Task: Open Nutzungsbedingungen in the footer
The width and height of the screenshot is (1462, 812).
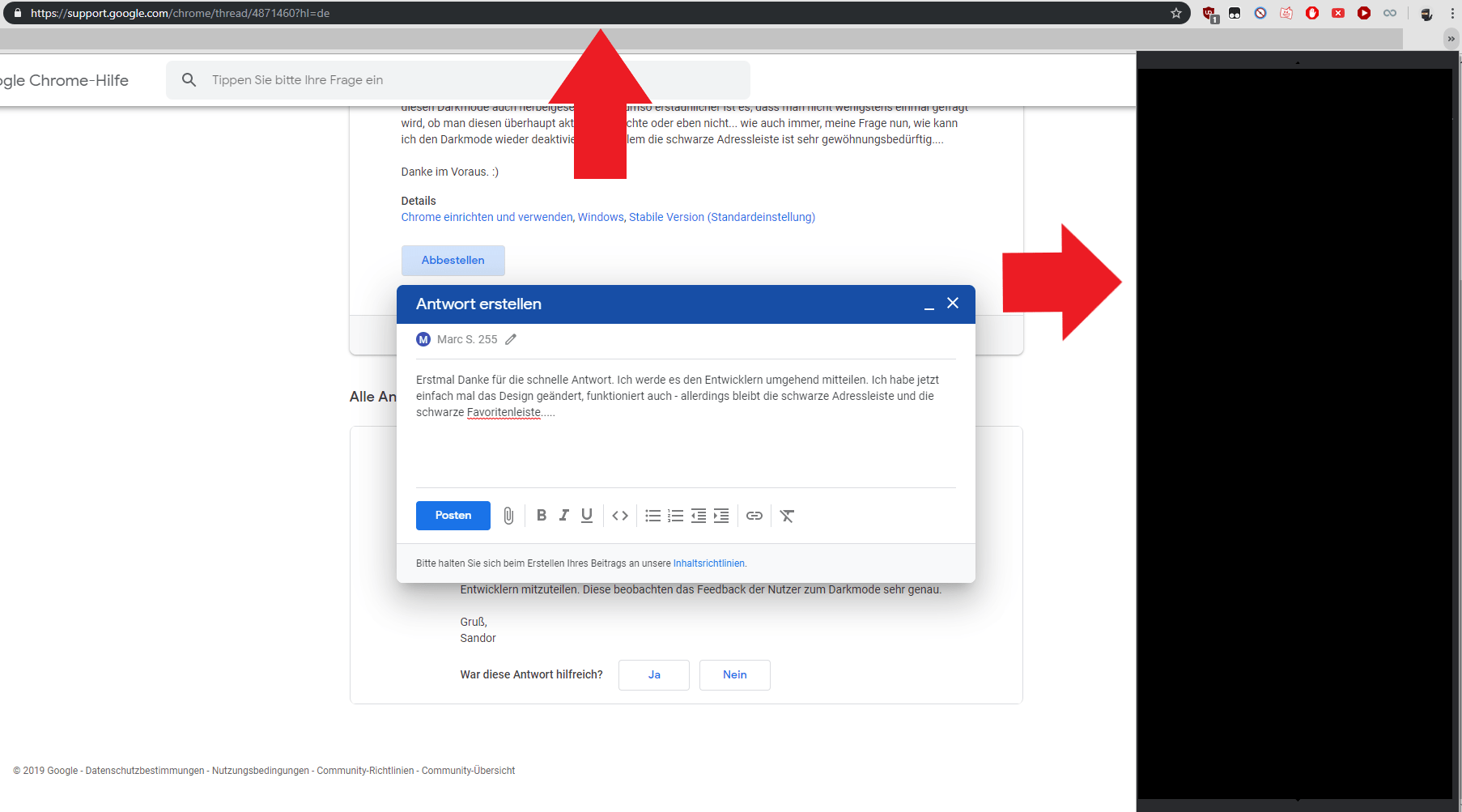Action: coord(261,771)
